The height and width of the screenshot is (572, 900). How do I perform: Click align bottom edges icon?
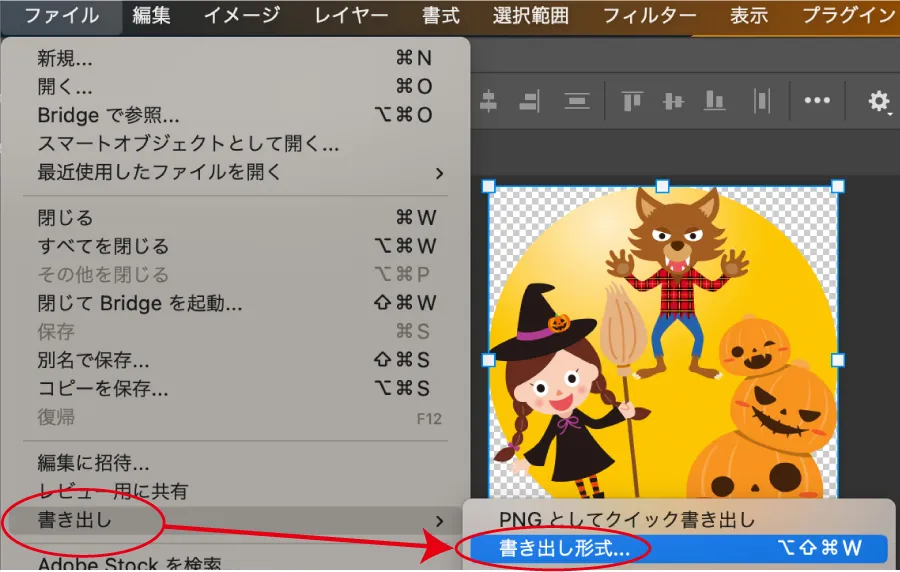click(715, 101)
